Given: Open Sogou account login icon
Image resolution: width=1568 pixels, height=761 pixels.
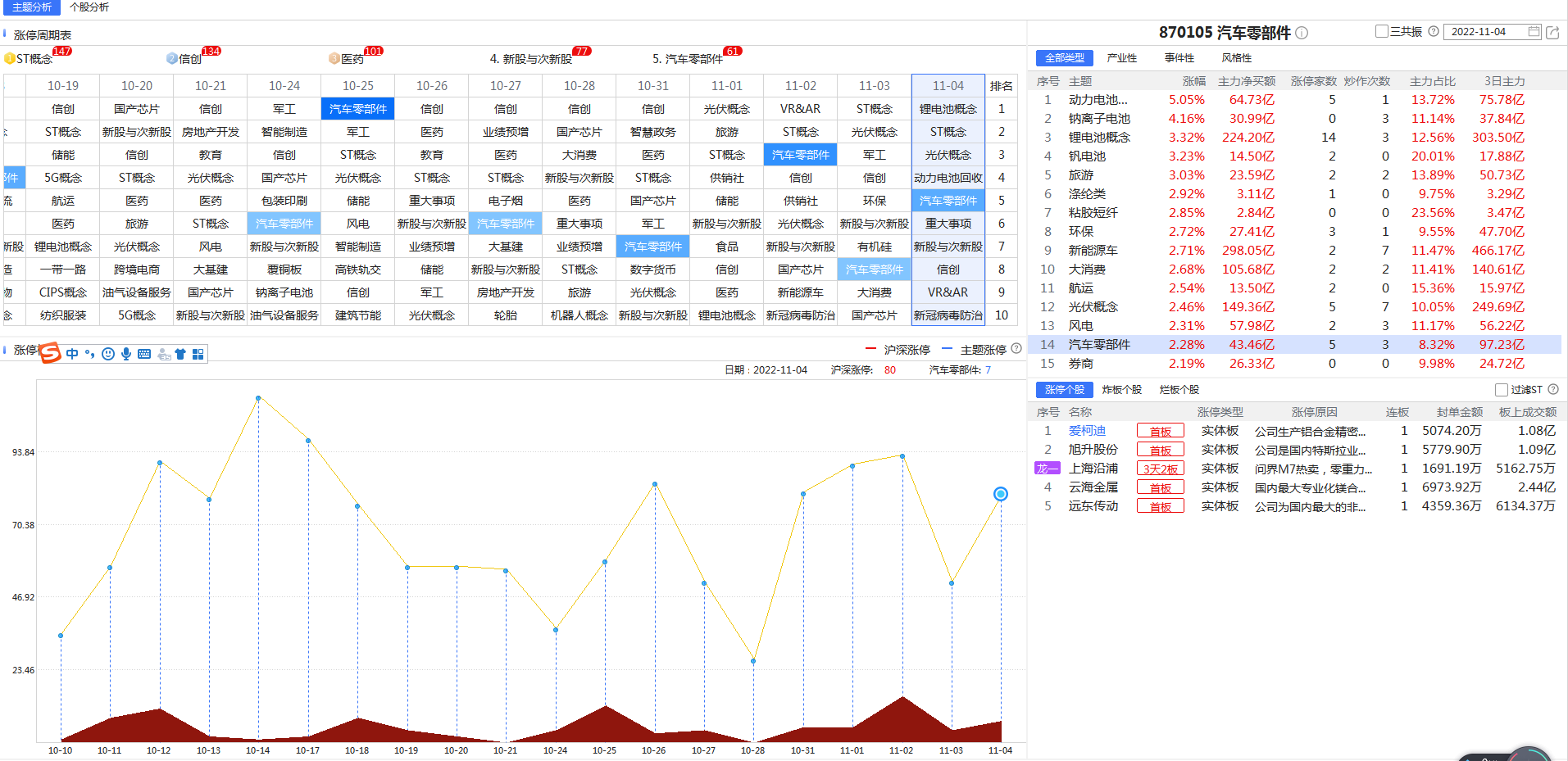Looking at the screenshot, I should pyautogui.click(x=164, y=354).
